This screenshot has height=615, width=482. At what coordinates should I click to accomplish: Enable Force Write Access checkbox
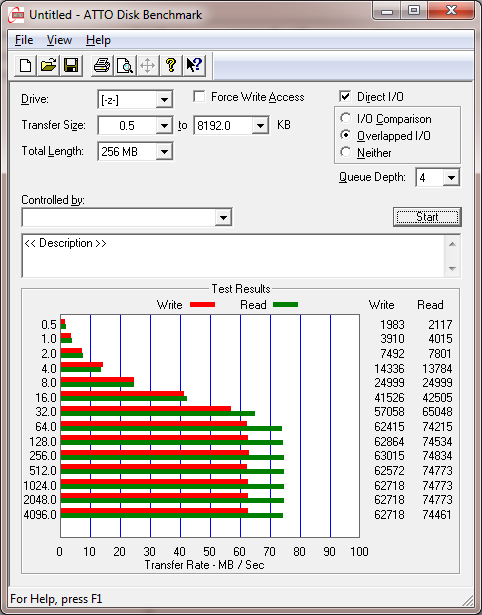coord(199,96)
